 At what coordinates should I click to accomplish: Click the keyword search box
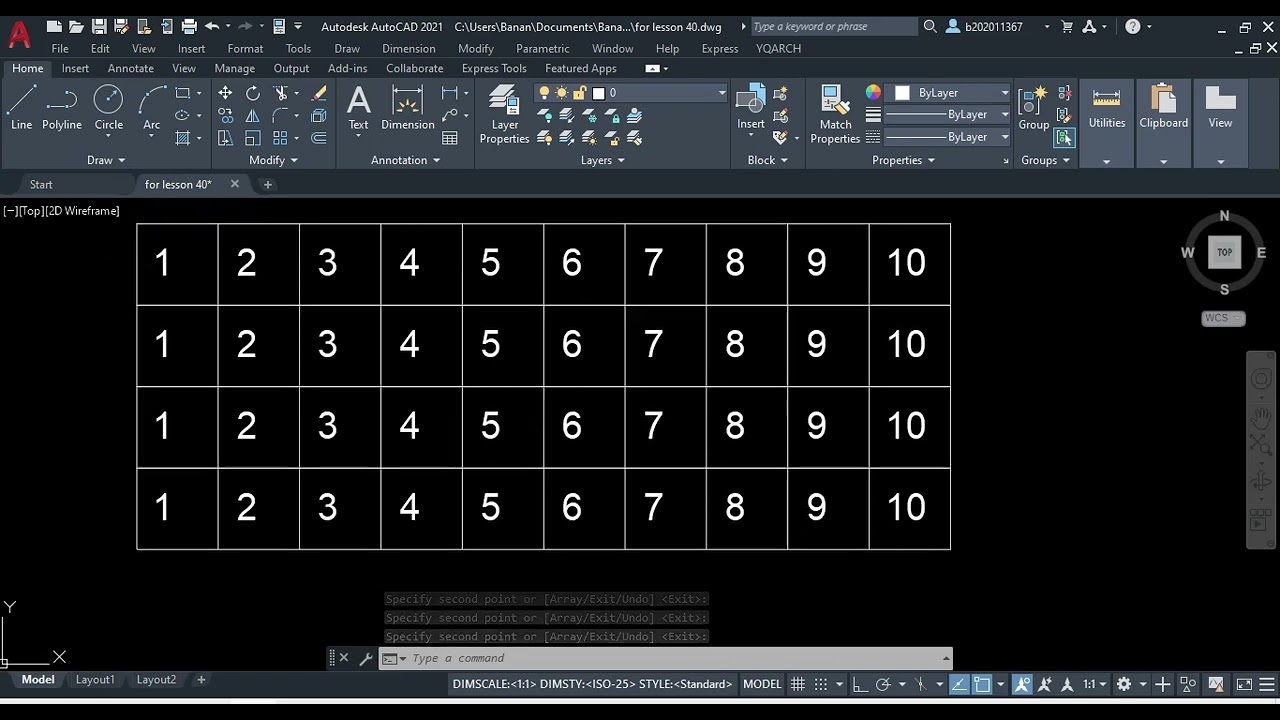(x=833, y=27)
